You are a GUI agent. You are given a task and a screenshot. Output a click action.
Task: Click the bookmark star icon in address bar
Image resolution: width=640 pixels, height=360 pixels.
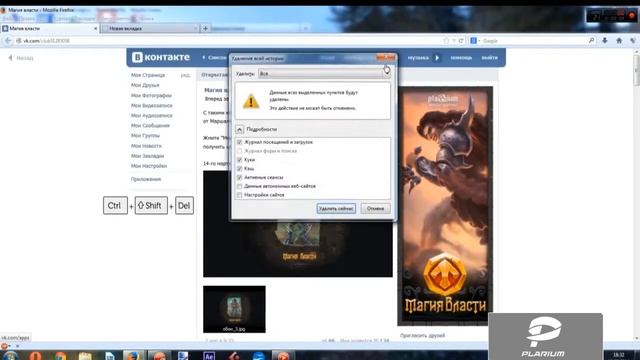(446, 41)
